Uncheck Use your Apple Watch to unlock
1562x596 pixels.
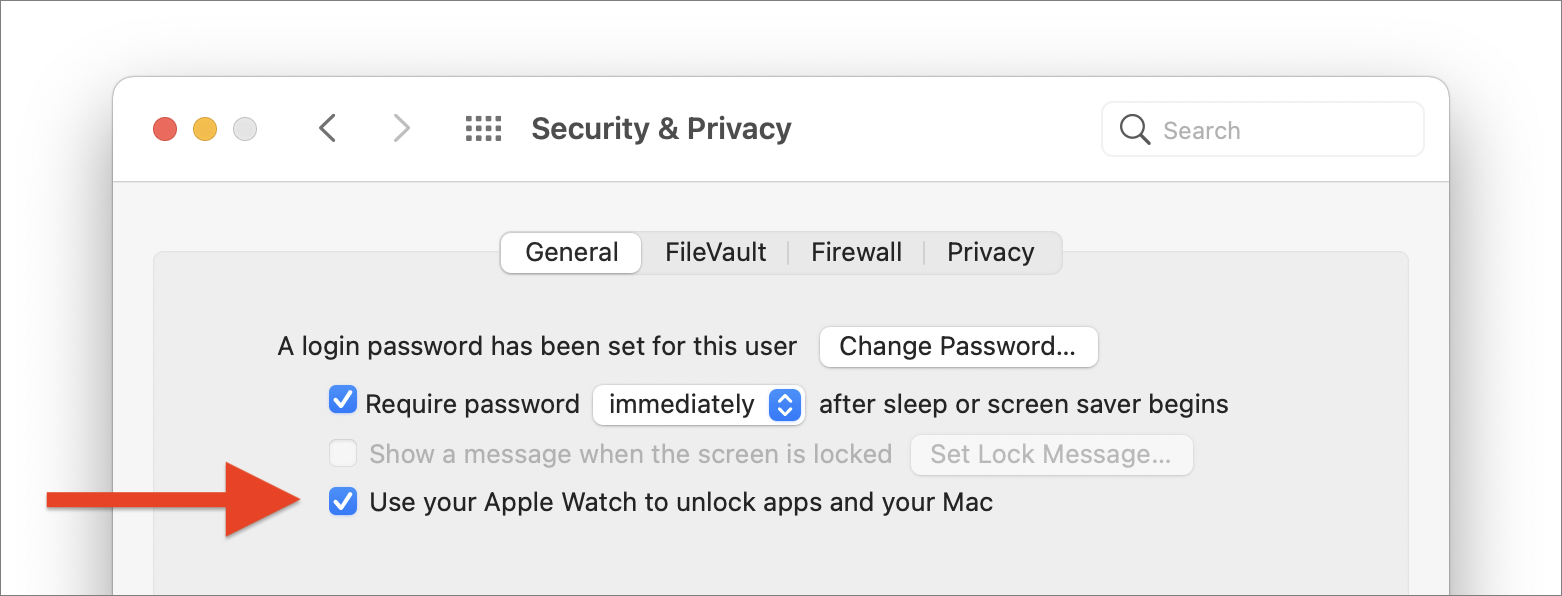click(x=343, y=501)
